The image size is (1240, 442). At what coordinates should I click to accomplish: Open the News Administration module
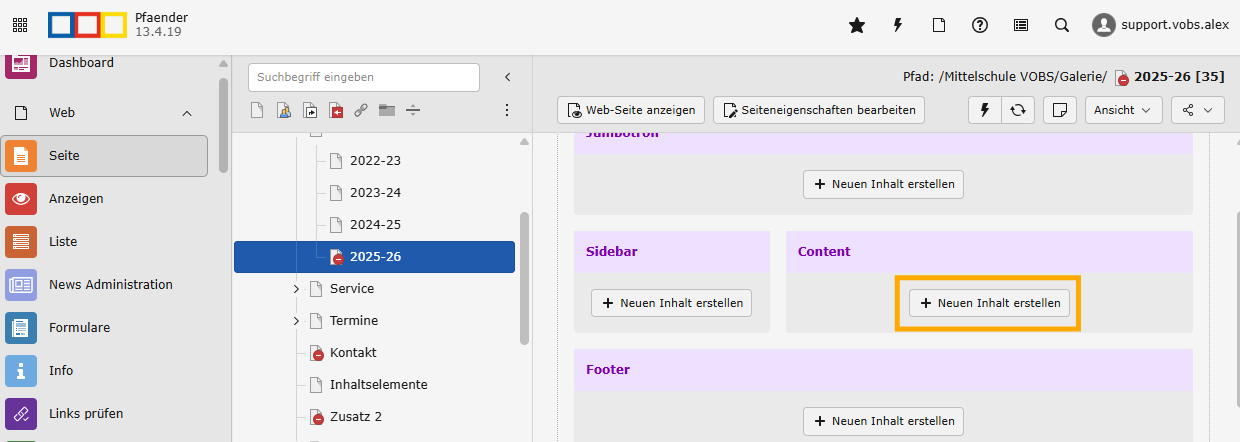pos(110,285)
